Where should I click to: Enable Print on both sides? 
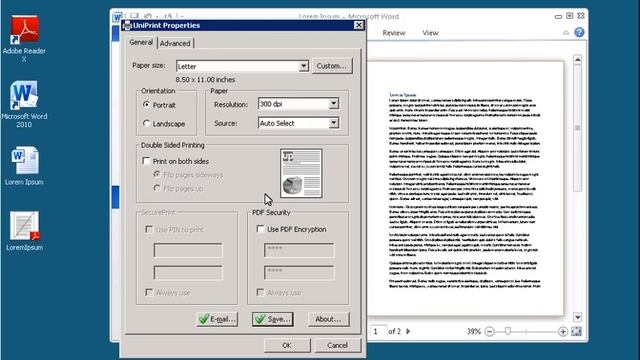point(146,161)
